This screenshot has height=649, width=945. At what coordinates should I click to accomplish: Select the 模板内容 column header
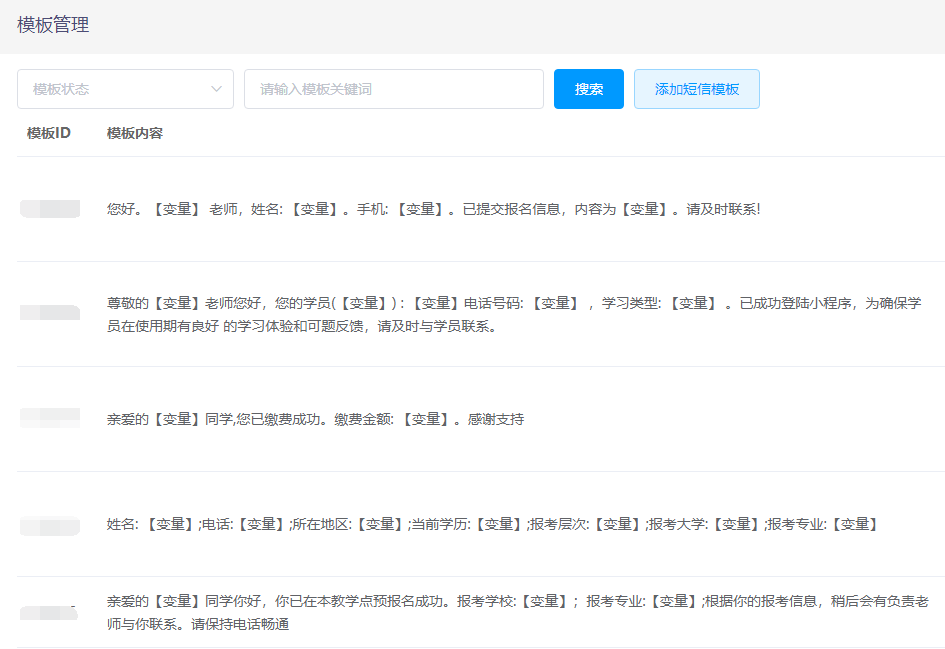pos(135,133)
